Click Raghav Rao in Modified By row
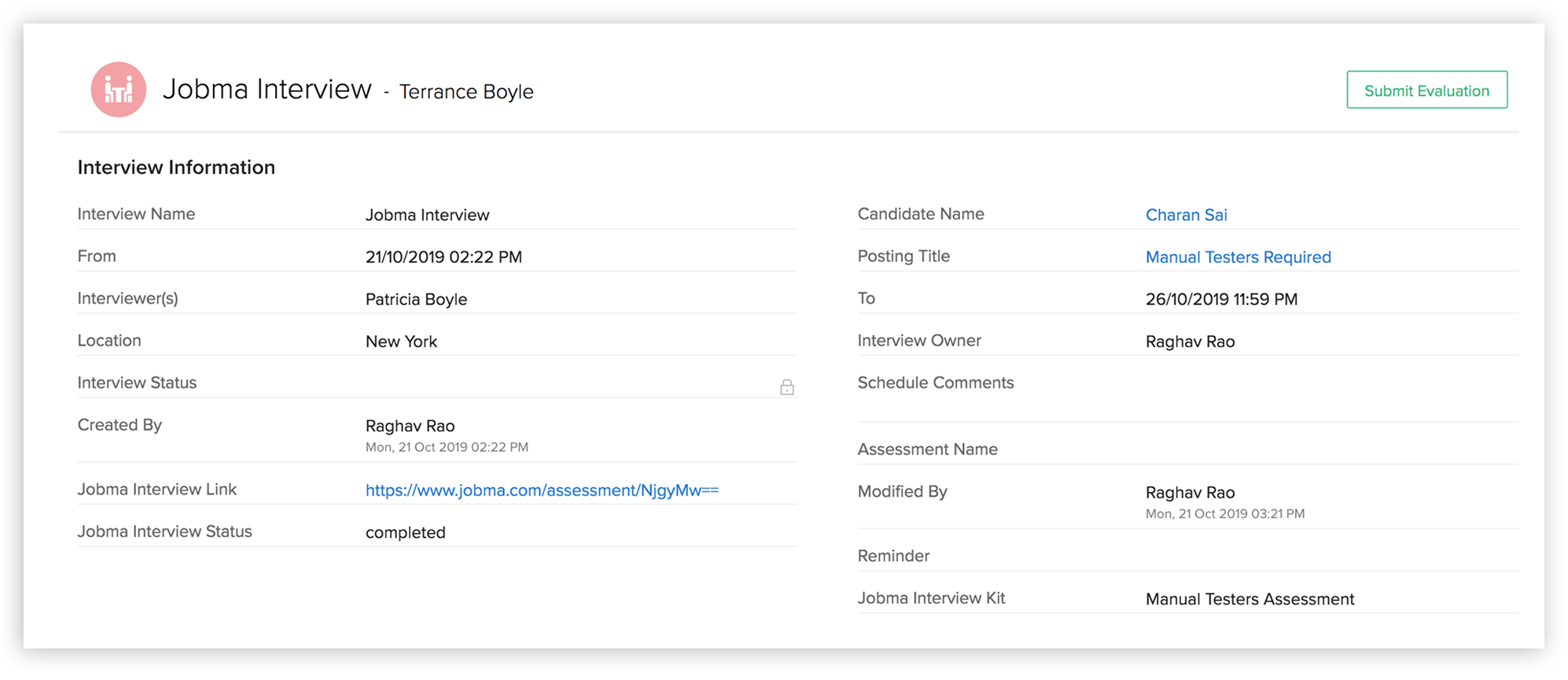Screen dimensions: 1568x680 pyautogui.click(x=1190, y=493)
